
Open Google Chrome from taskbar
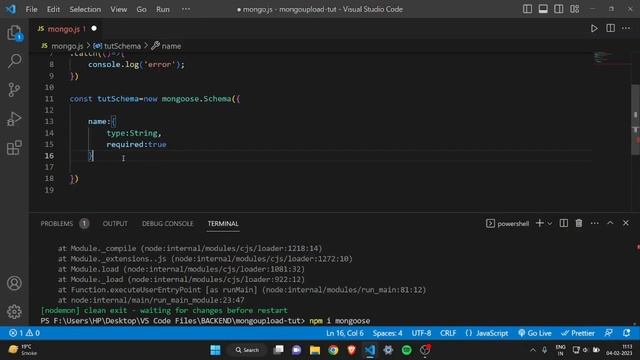pos(333,350)
